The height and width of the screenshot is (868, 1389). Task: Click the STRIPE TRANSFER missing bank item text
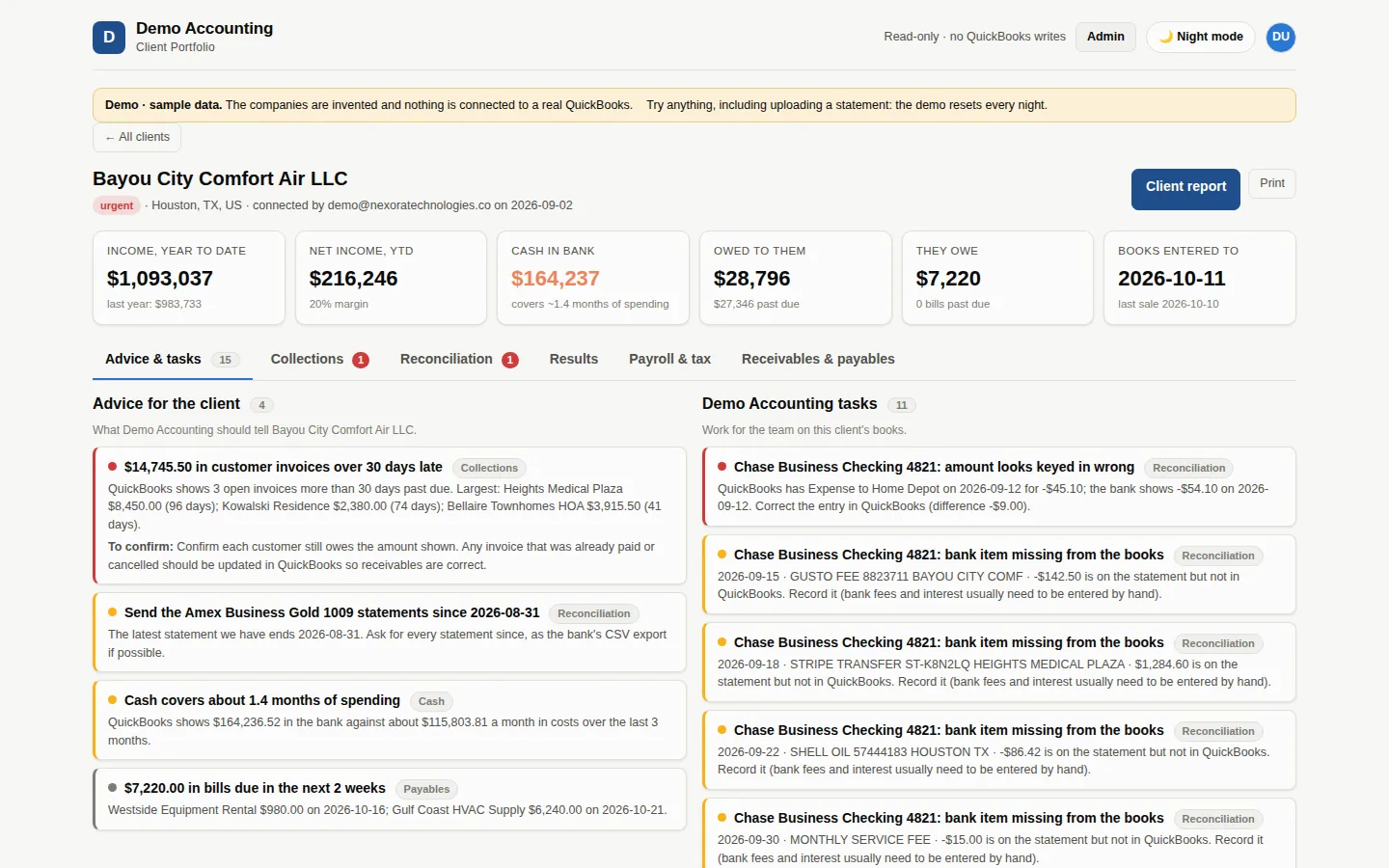click(x=994, y=673)
